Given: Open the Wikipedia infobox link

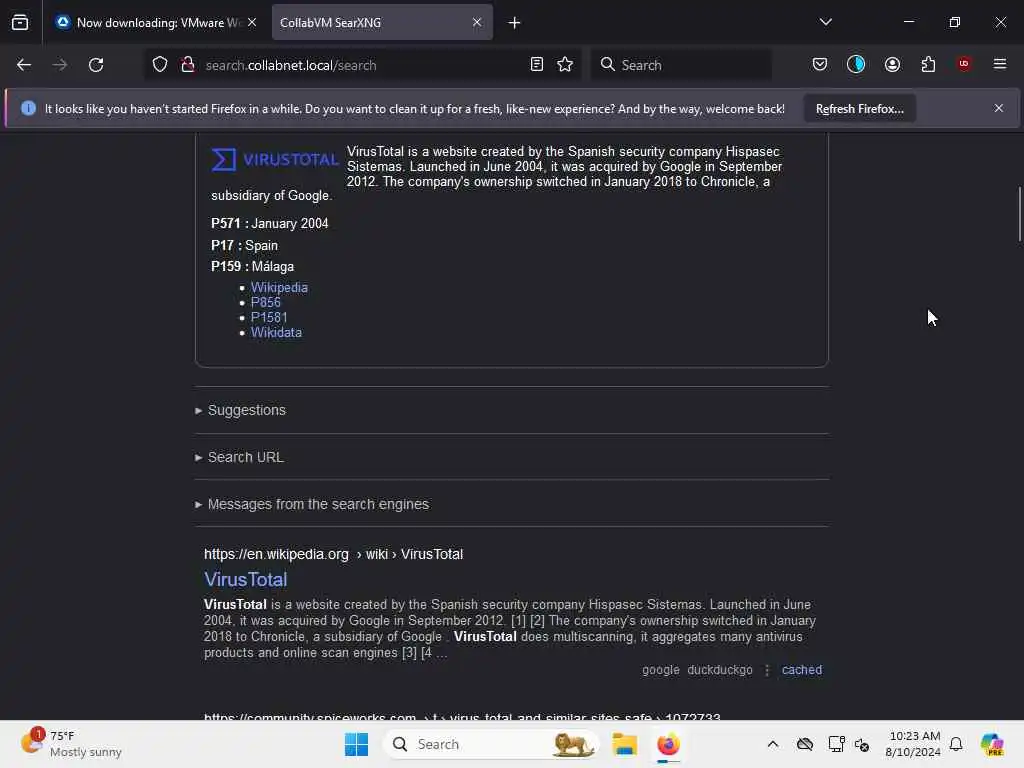Looking at the screenshot, I should click(x=279, y=287).
